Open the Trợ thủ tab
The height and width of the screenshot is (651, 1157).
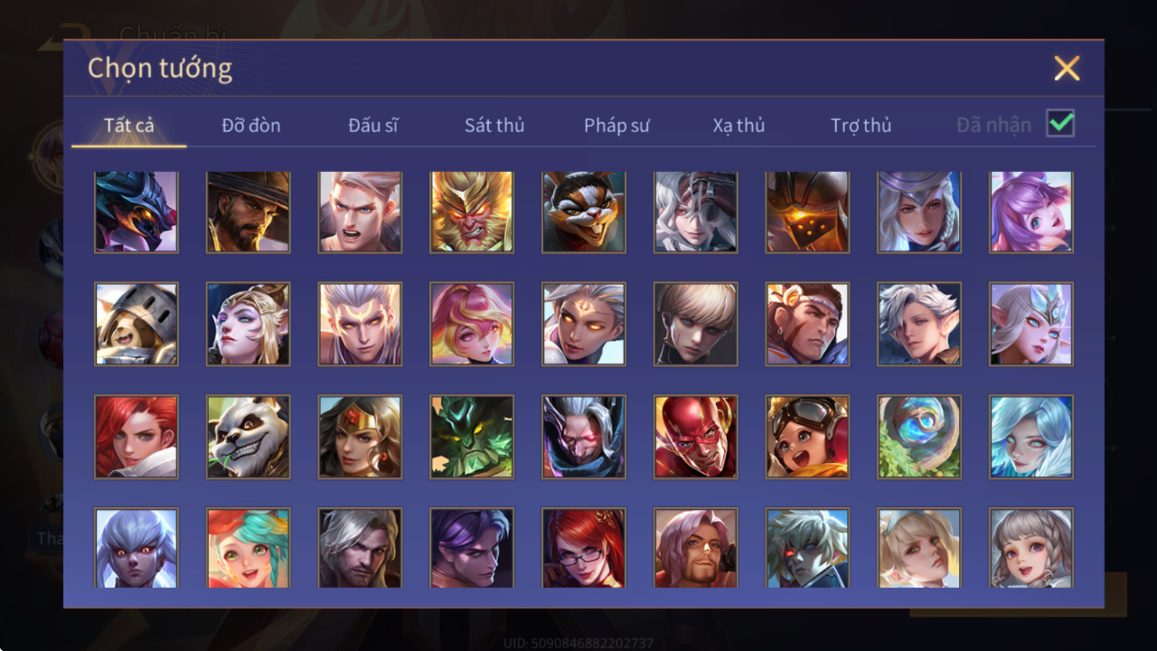[860, 125]
